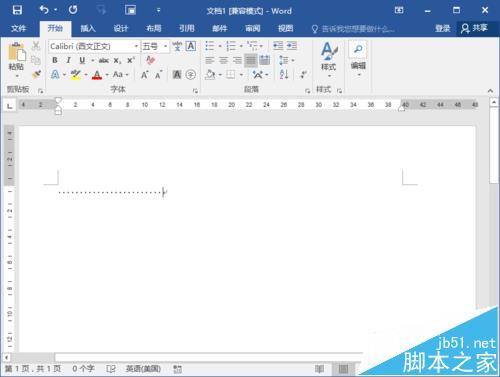Switch to the Design tab
500x377 pixels.
click(121, 28)
